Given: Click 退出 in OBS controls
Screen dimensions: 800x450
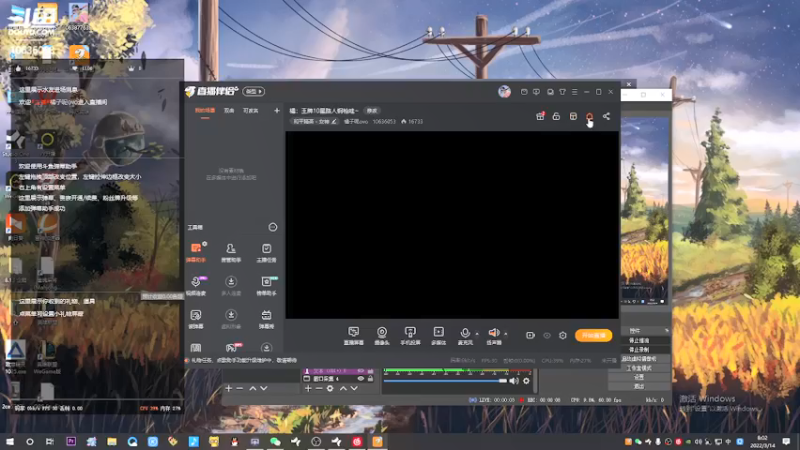Looking at the screenshot, I should point(639,386).
